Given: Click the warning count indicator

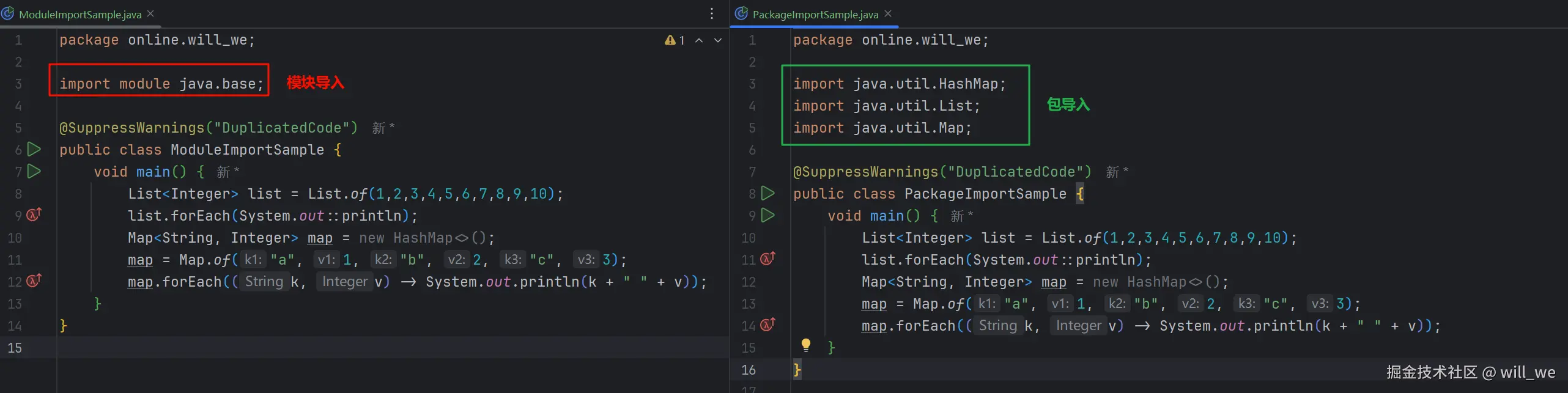Looking at the screenshot, I should (675, 40).
